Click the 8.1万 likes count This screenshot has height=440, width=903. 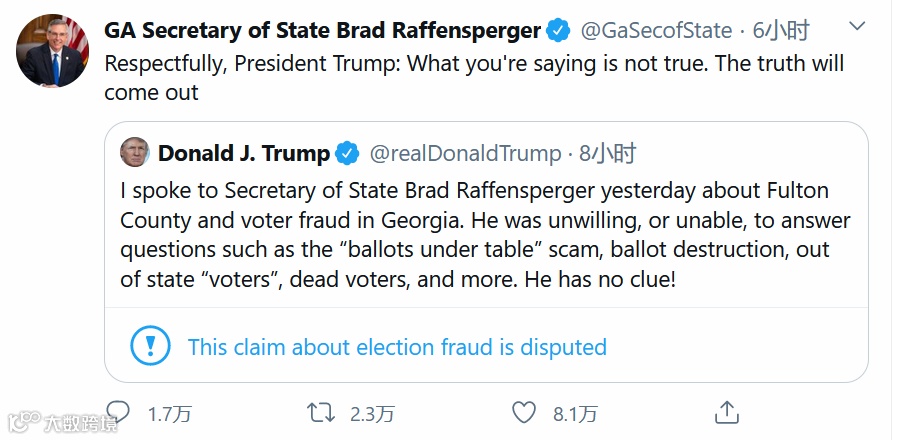[x=575, y=413]
